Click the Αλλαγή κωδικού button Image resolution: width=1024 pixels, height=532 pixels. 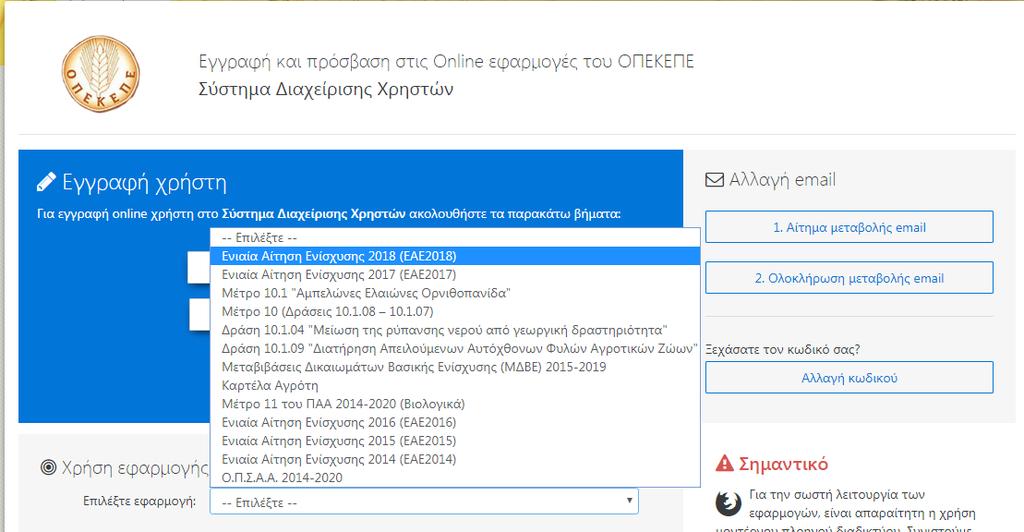849,377
